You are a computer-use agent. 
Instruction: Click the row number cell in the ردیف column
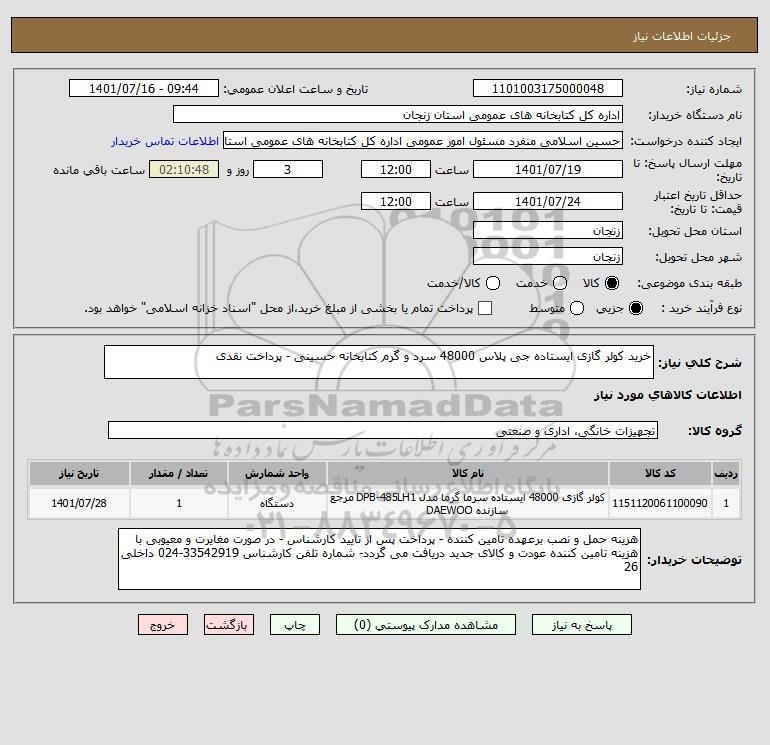click(x=726, y=503)
